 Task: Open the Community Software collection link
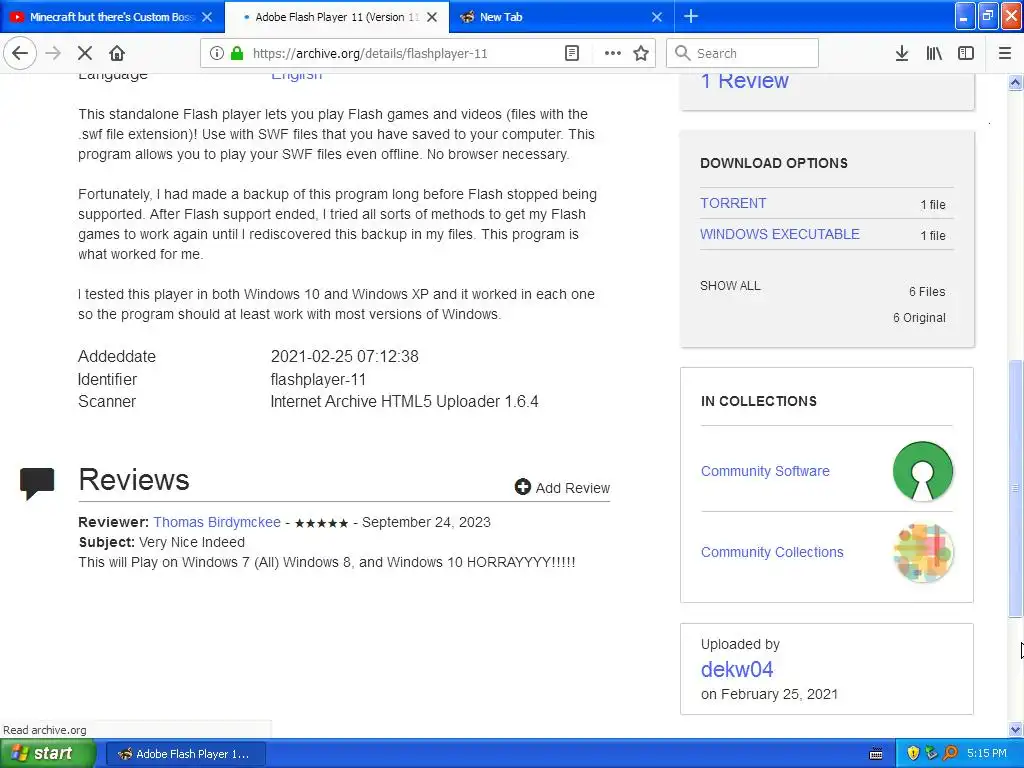point(765,471)
